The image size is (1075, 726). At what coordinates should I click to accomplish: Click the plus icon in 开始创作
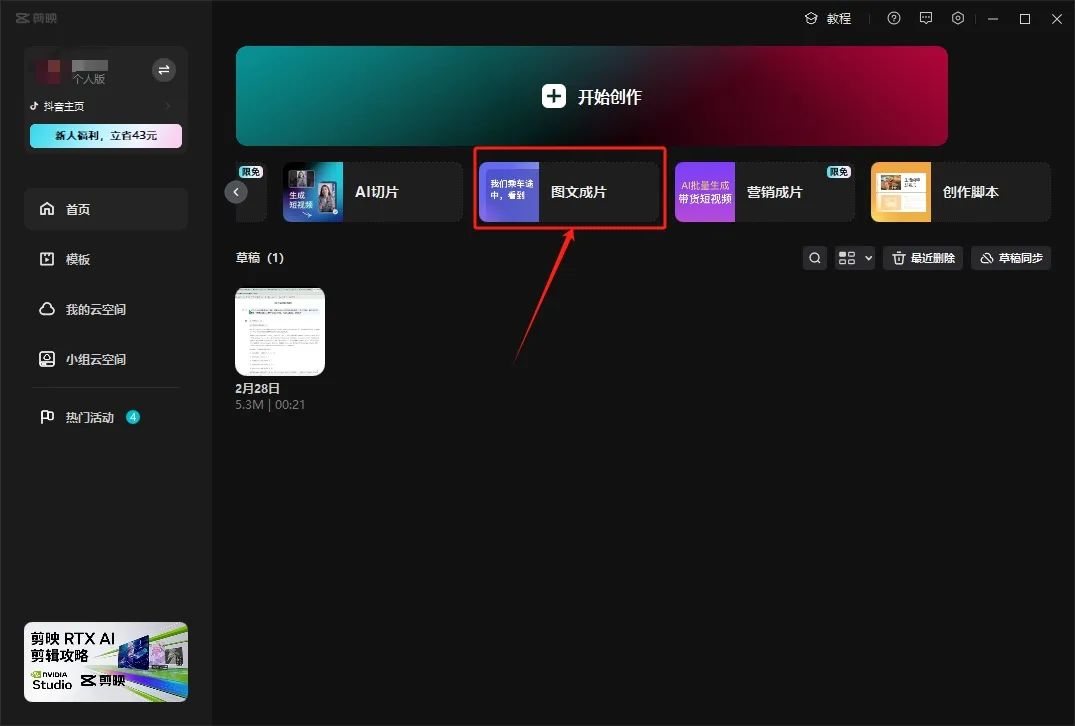pos(554,96)
